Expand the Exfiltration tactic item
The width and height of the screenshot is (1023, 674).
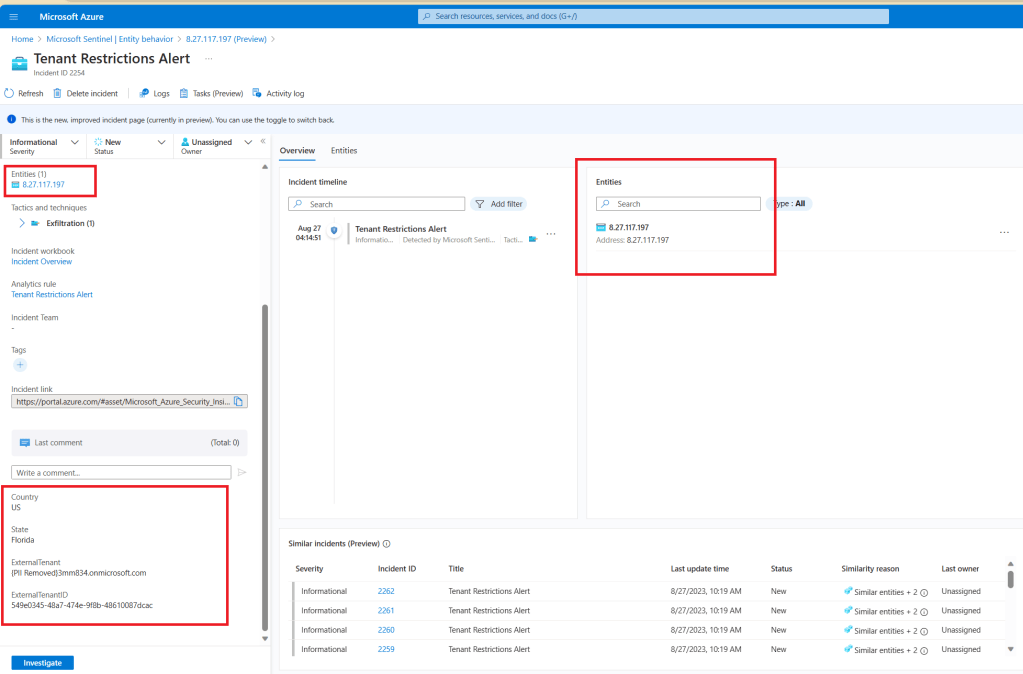pyautogui.click(x=22, y=223)
